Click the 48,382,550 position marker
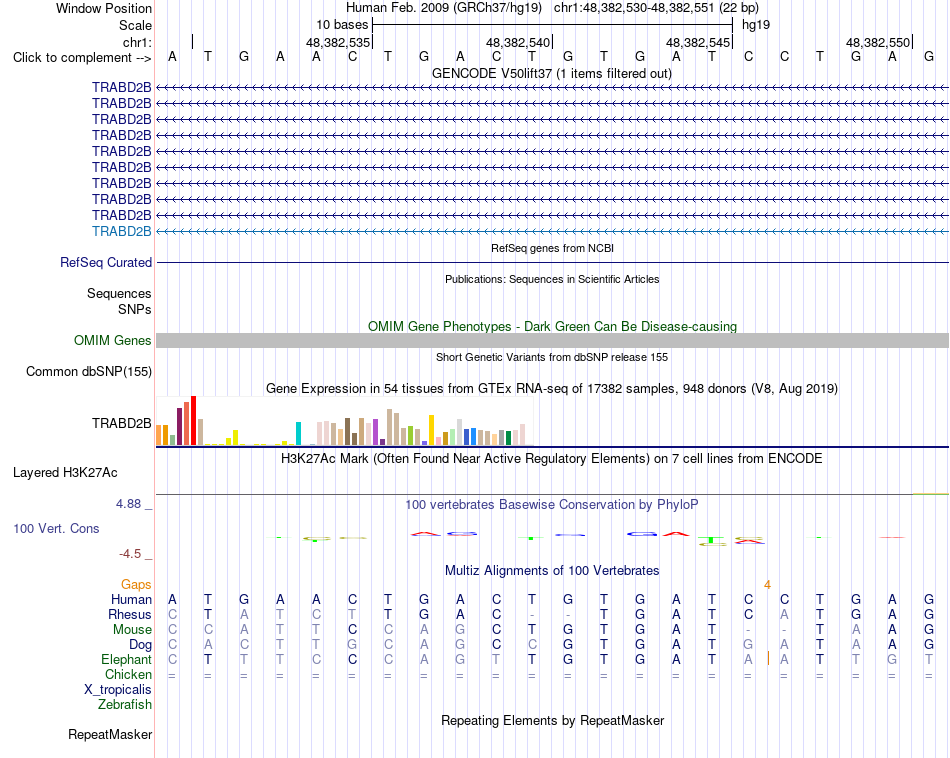 pos(877,42)
